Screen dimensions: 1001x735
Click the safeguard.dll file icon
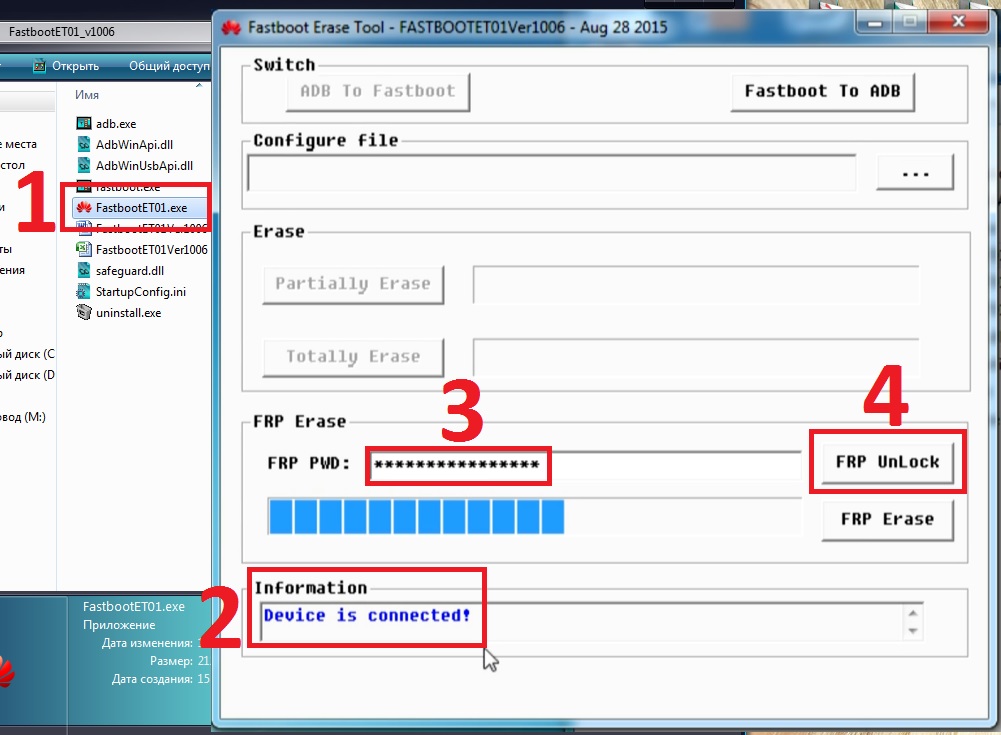[84, 270]
